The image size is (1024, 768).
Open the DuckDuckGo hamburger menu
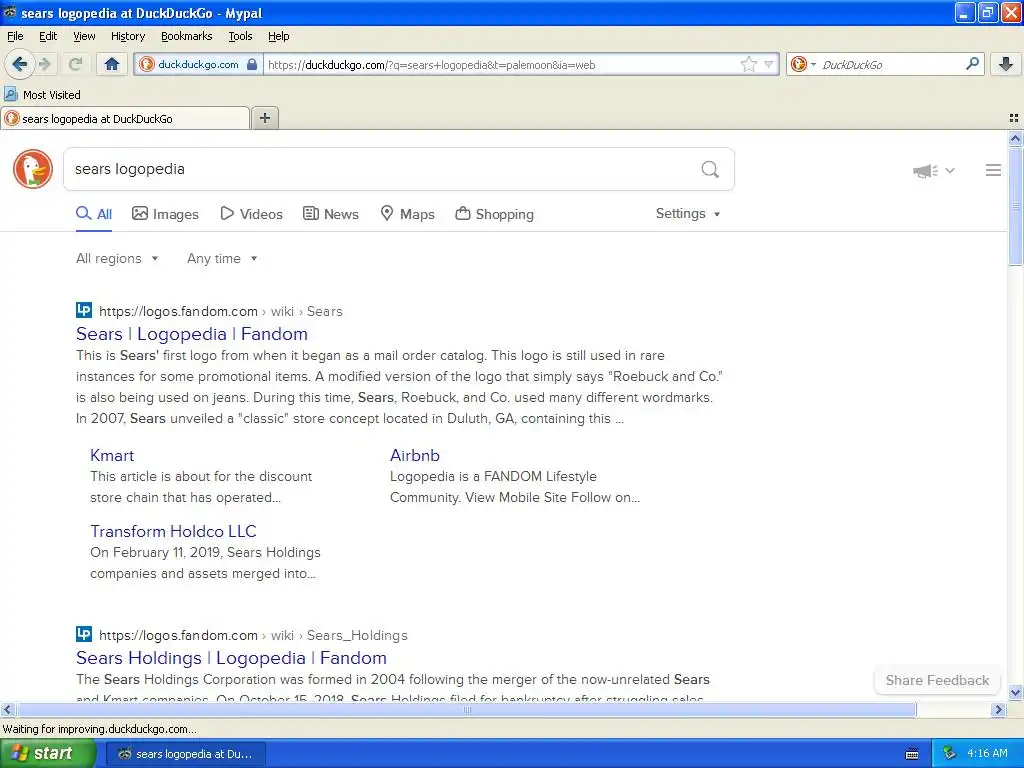pos(993,170)
